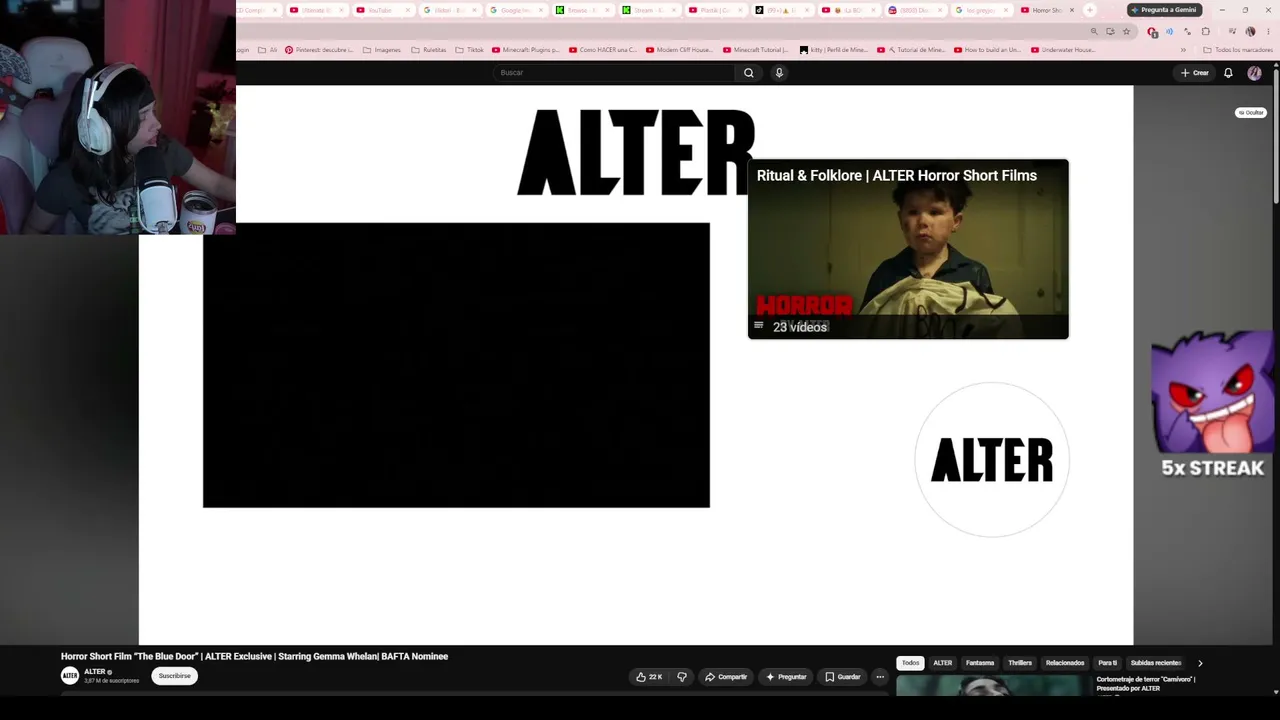The image size is (1280, 720).
Task: Open the 'Como HACER una C...' bookmark
Action: click(603, 50)
